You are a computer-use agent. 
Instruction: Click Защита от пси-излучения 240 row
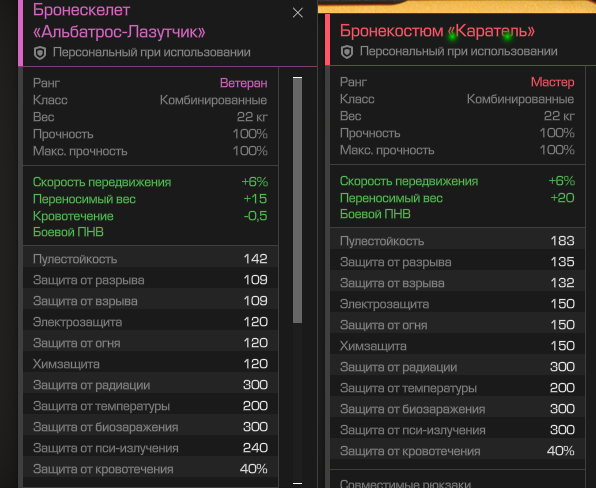tap(151, 448)
